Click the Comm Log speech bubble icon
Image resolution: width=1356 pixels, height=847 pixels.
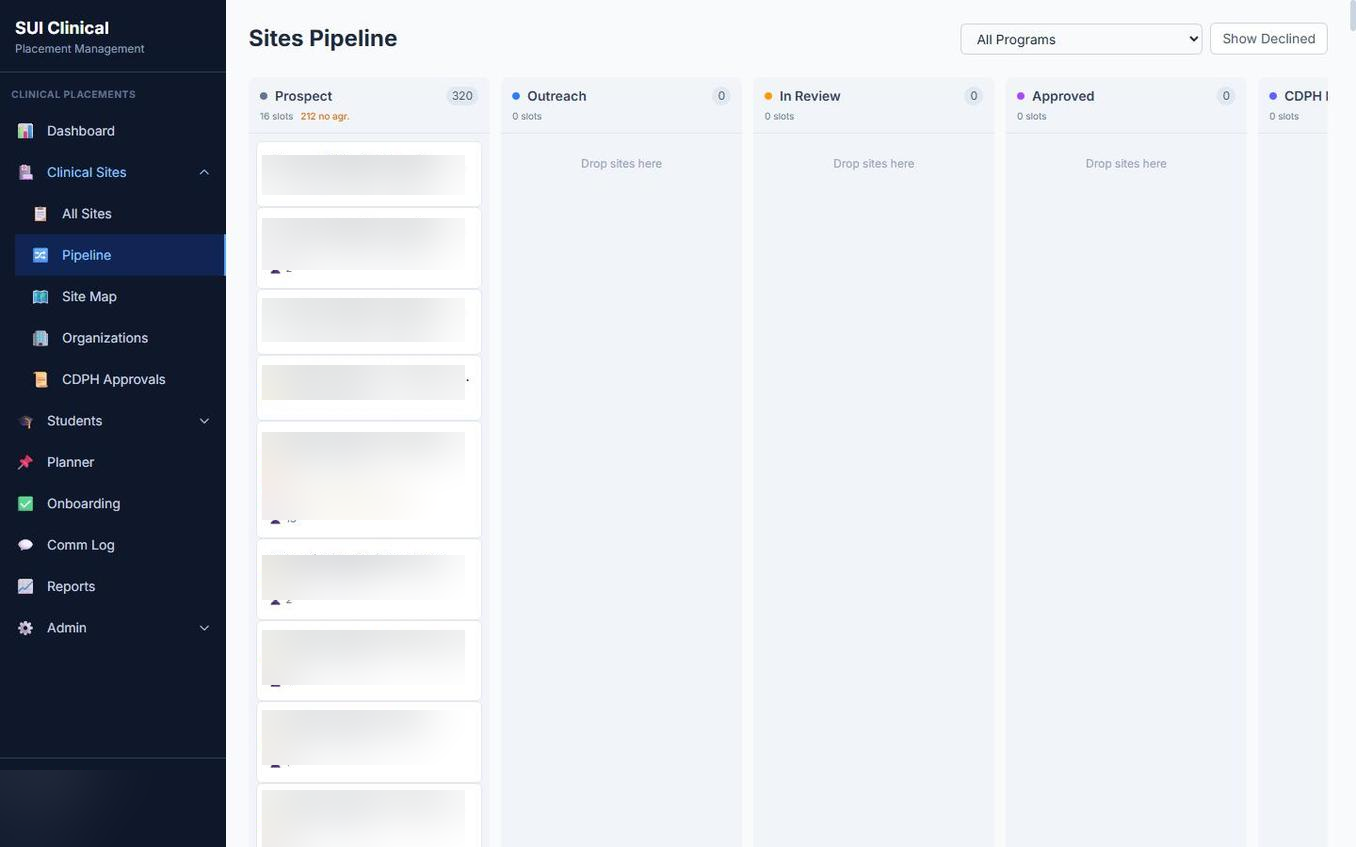(x=19, y=543)
